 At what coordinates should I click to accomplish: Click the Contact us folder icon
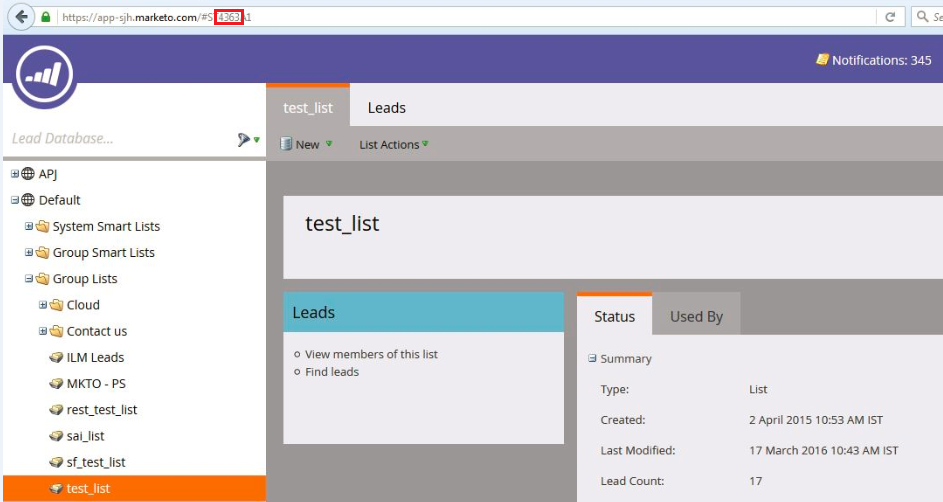57,331
